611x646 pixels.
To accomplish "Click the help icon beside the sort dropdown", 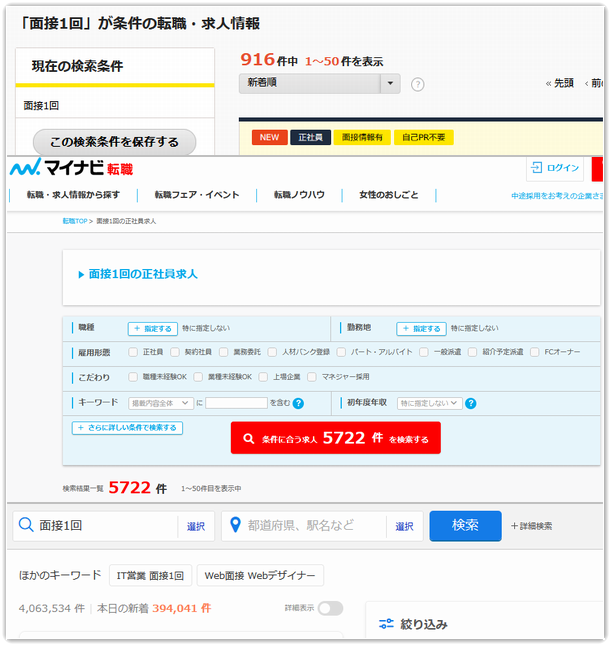I will [x=418, y=85].
